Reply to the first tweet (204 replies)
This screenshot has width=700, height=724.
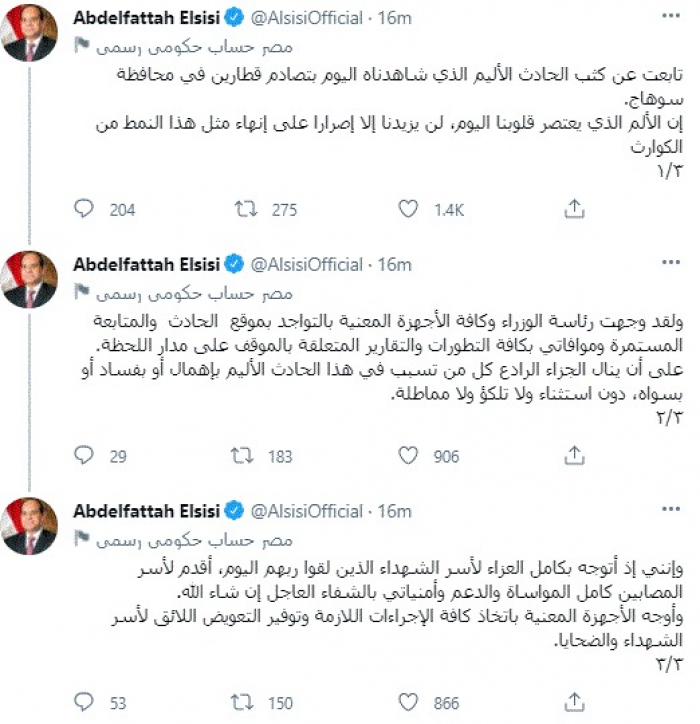pyautogui.click(x=85, y=209)
